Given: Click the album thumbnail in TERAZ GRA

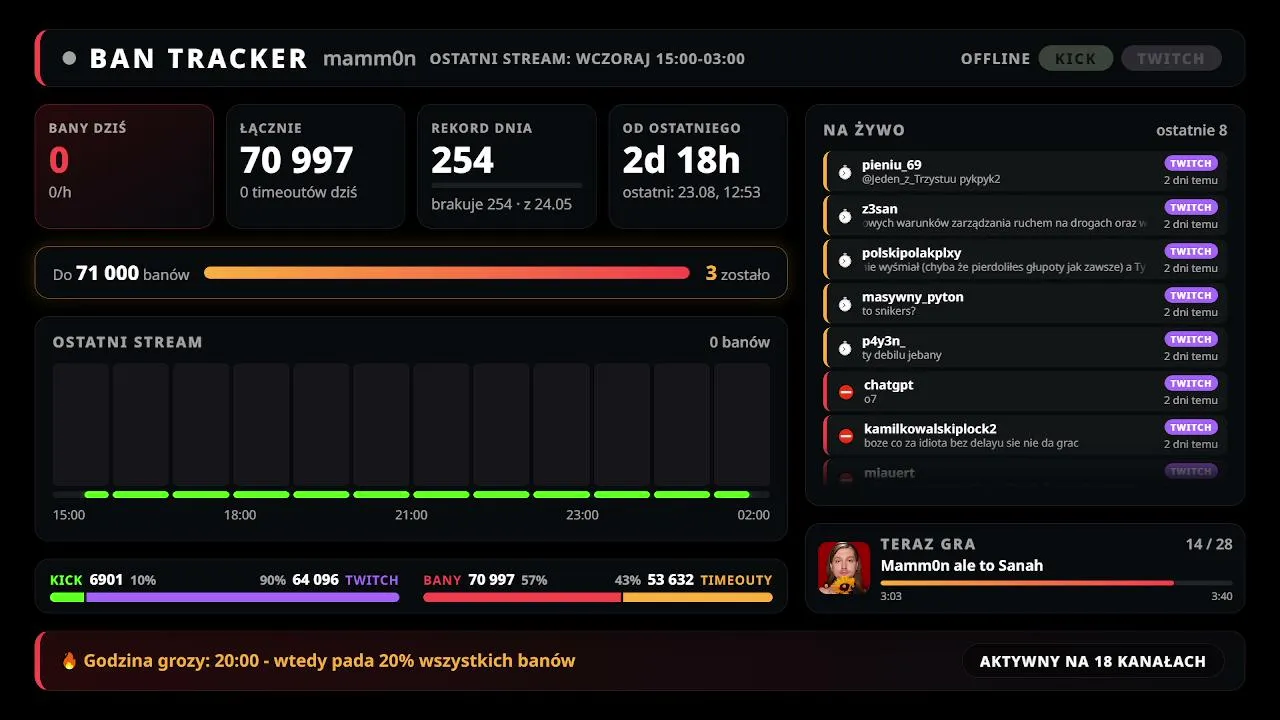Looking at the screenshot, I should point(844,568).
